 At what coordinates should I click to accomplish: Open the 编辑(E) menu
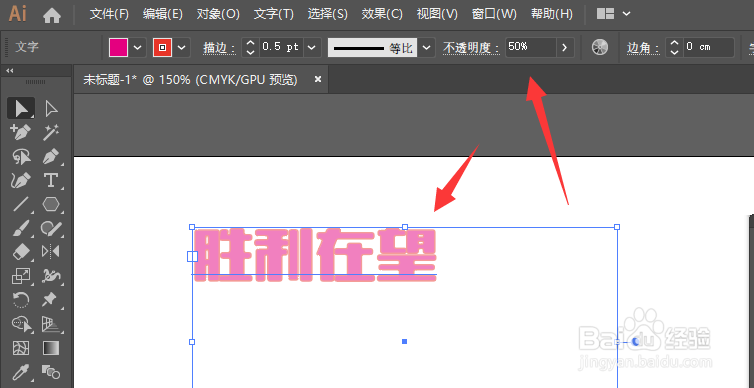(x=163, y=14)
